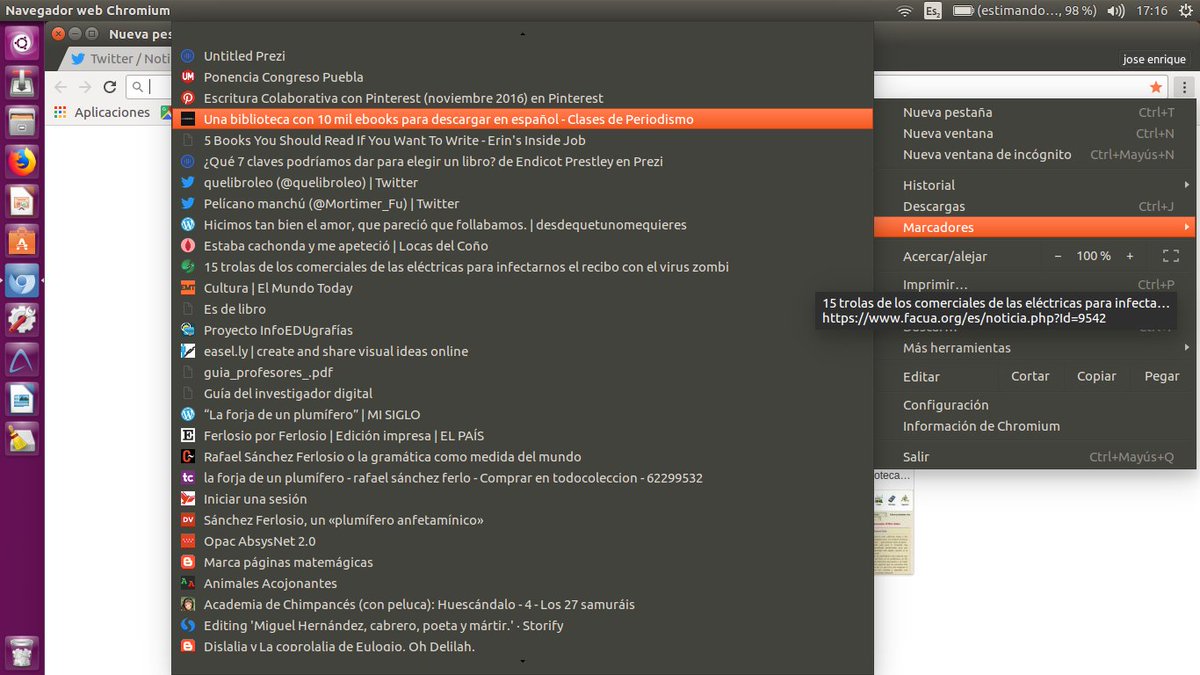
Task: Open Cultura | El Mundo Today bookmark
Action: [x=522, y=288]
